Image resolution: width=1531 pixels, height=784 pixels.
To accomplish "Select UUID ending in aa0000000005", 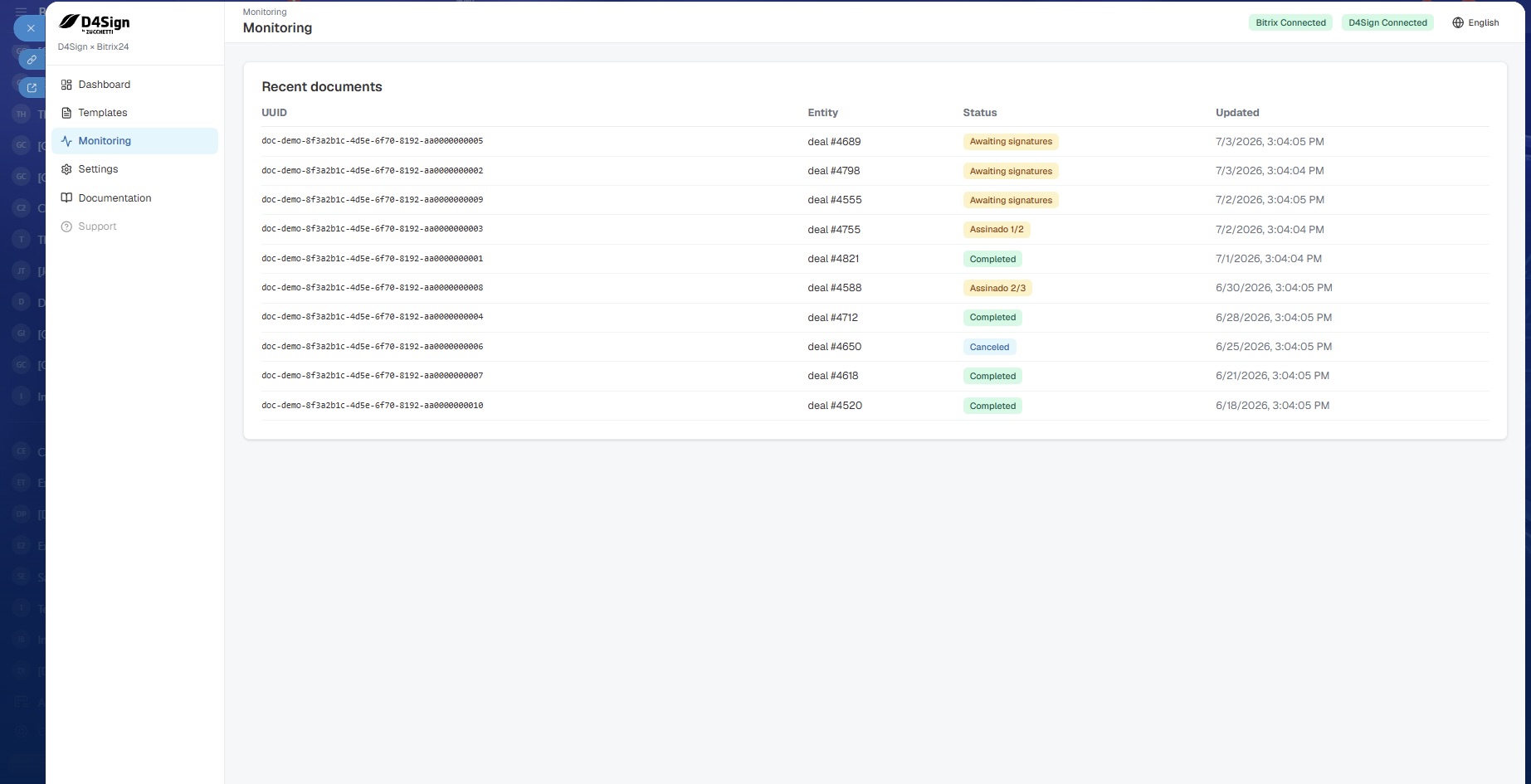I will (372, 141).
